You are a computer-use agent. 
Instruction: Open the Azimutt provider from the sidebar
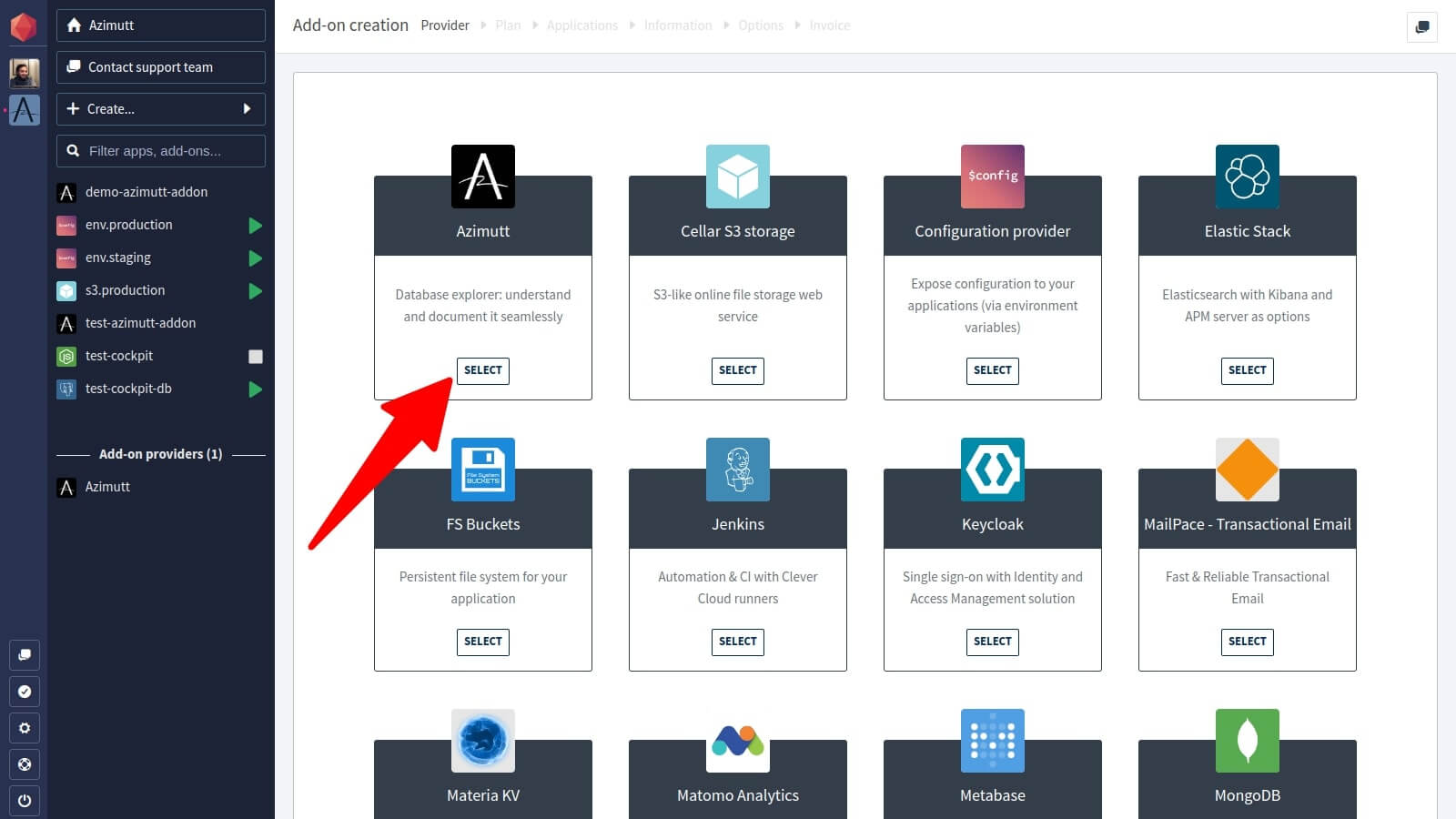[x=107, y=487]
